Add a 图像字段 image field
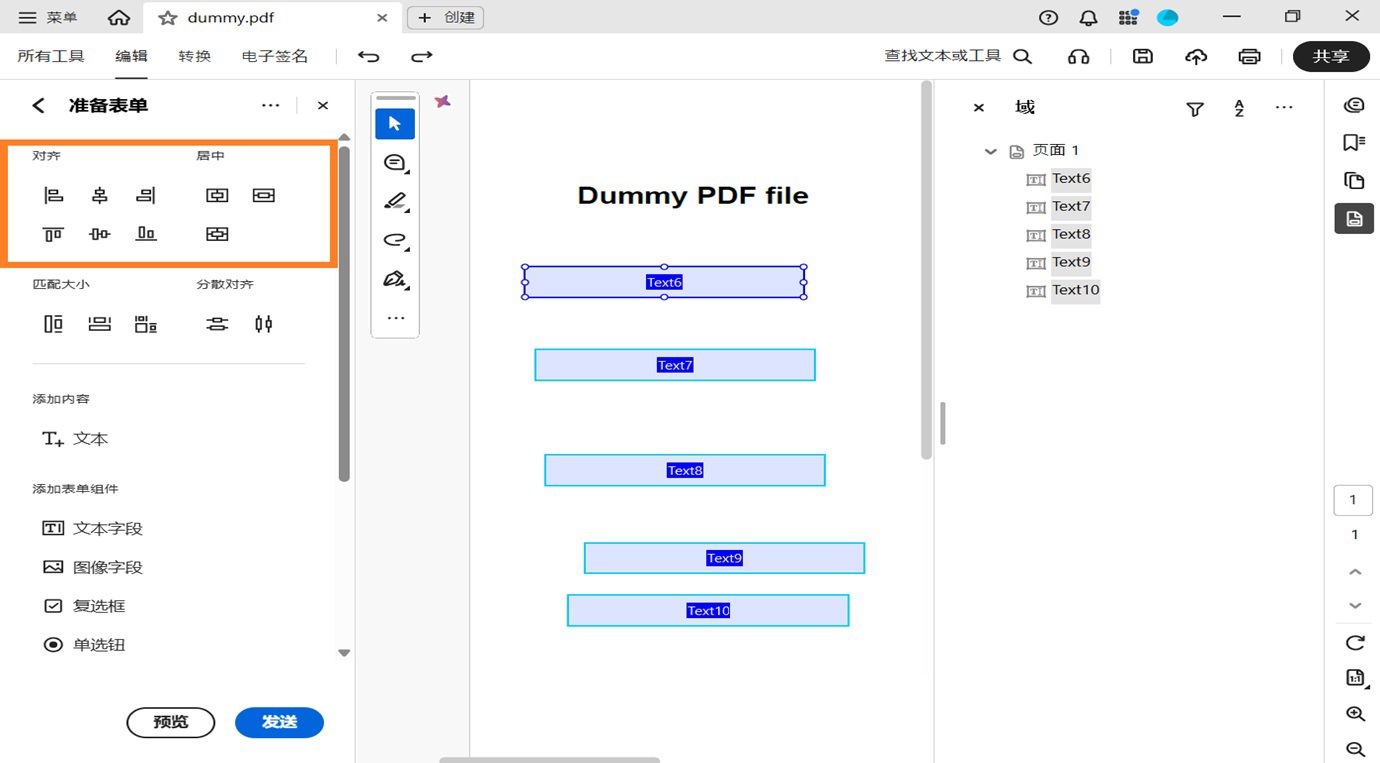This screenshot has width=1380, height=763. pos(92,567)
